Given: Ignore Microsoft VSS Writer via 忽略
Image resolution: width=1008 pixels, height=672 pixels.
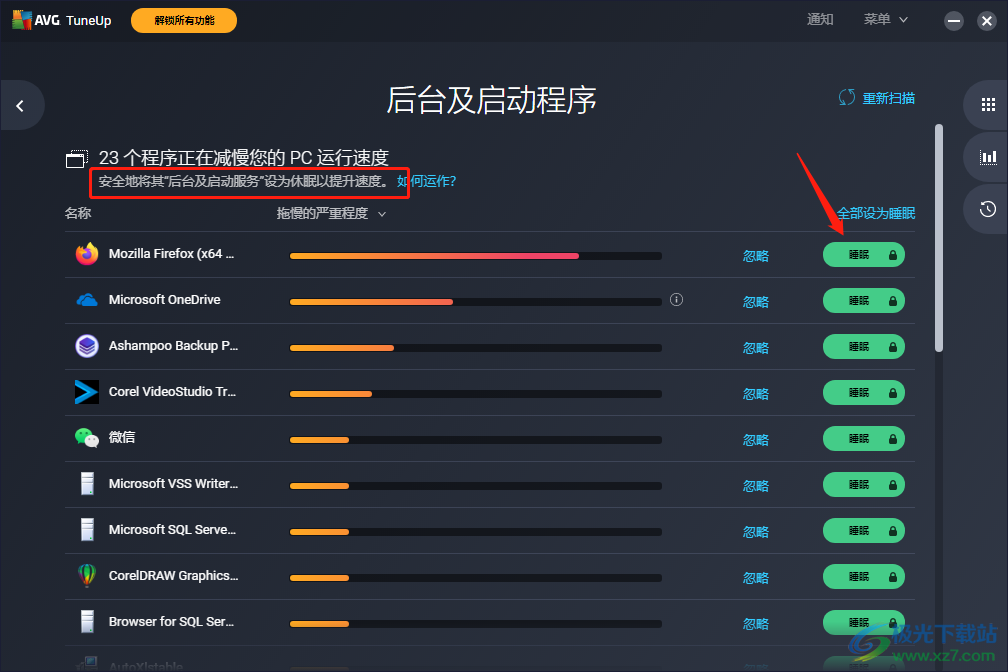Looking at the screenshot, I should point(756,486).
